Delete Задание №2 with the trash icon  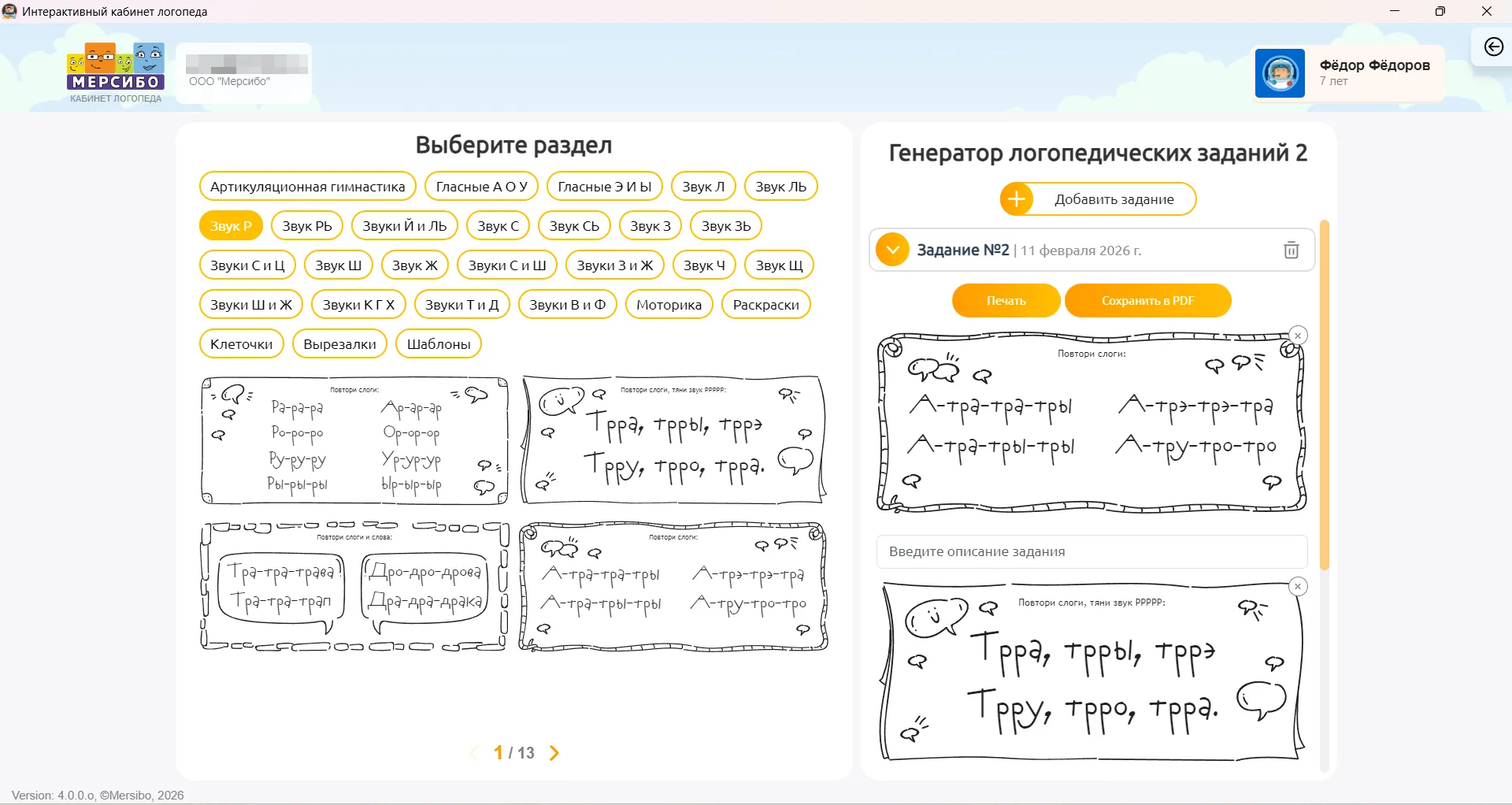[1291, 250]
